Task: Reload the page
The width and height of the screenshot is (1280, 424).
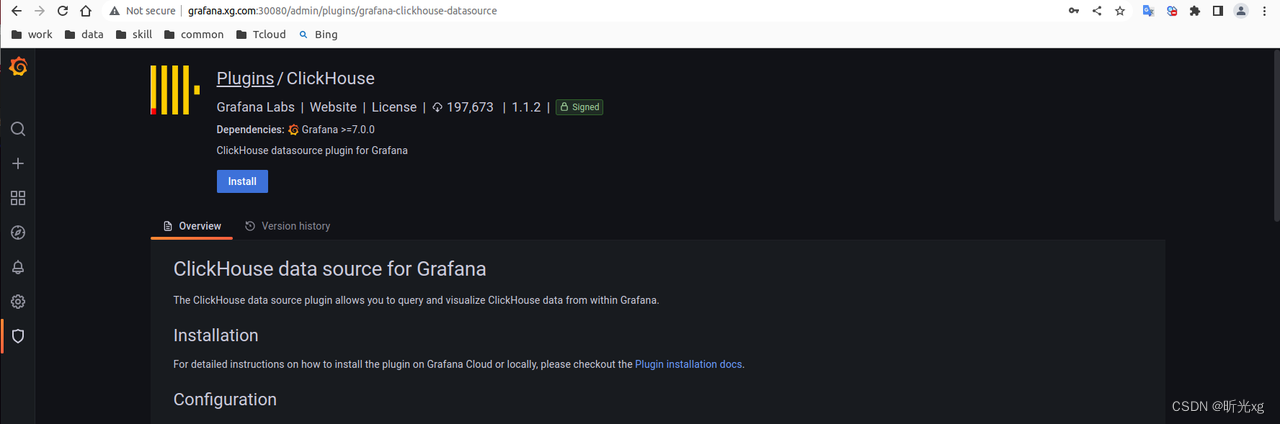Action: pos(63,11)
